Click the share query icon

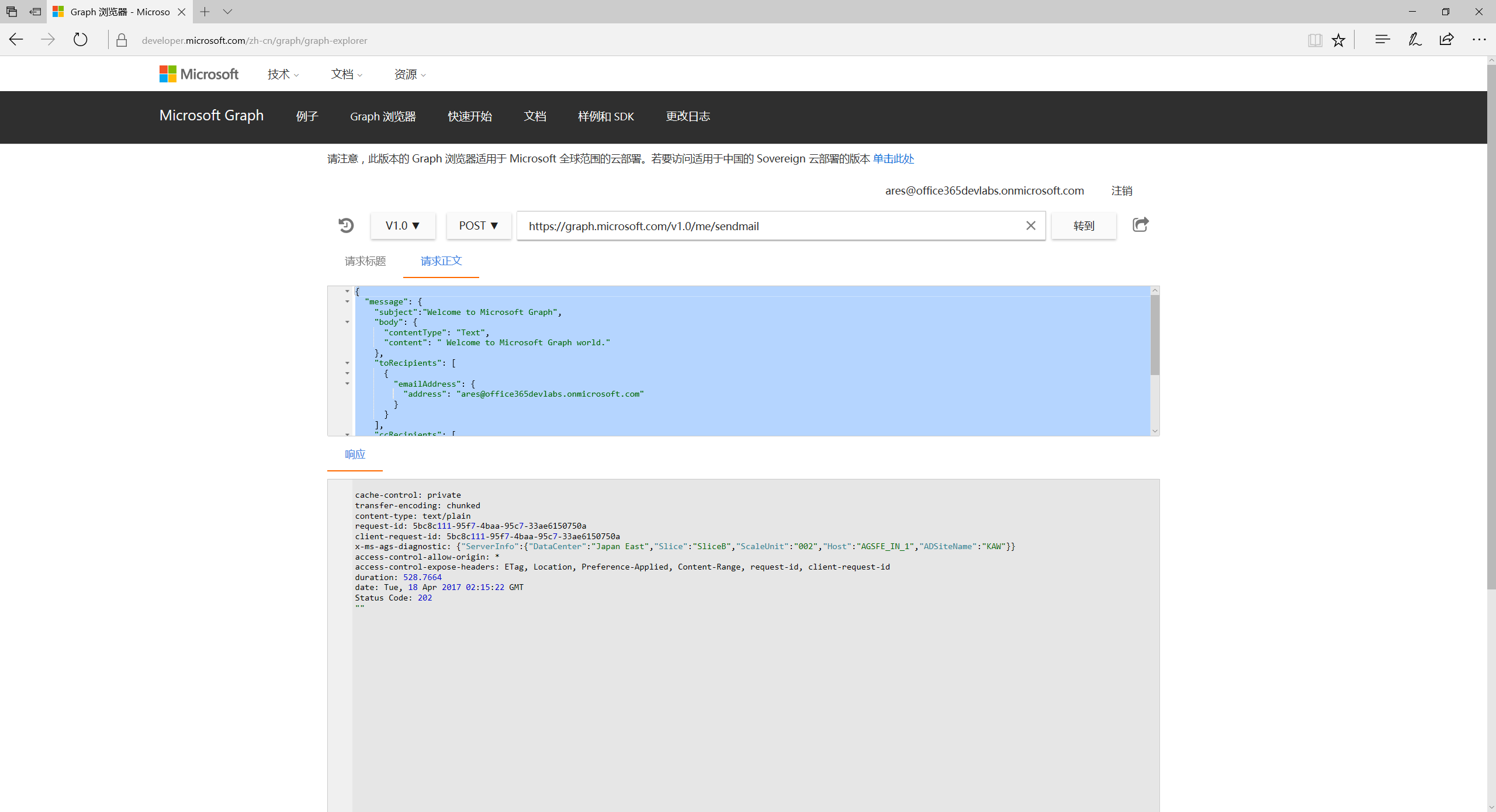tap(1140, 225)
